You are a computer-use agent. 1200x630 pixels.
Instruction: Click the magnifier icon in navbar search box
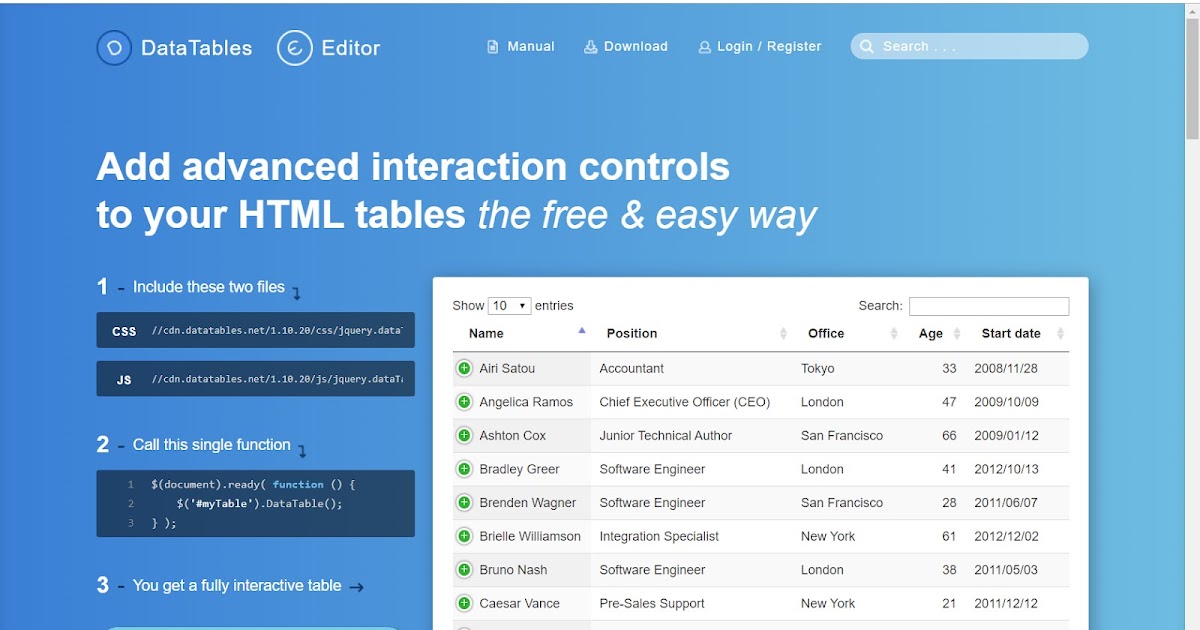tap(866, 46)
